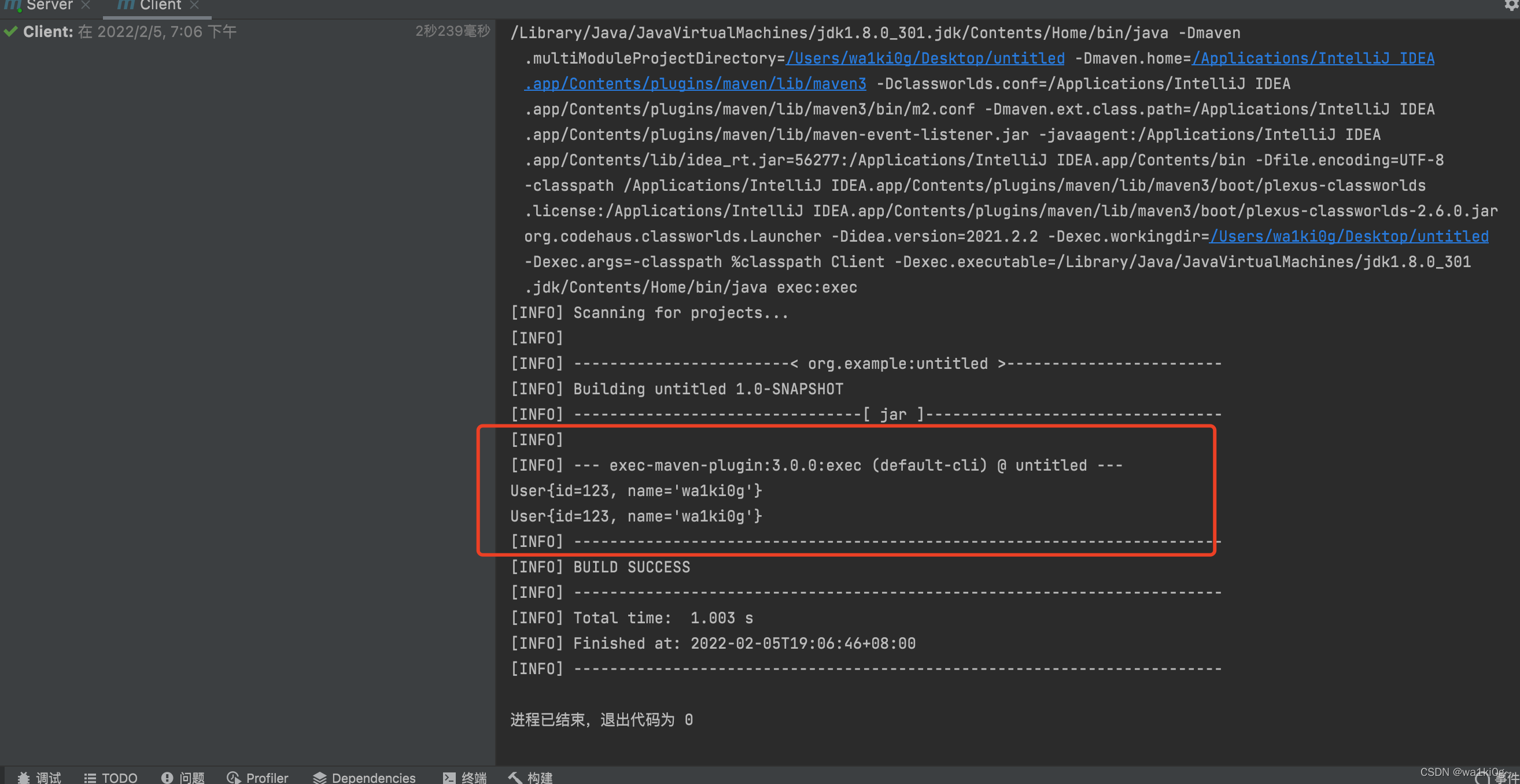Open the /Applications/IntelliJ IDEA maven home link

click(x=1313, y=58)
